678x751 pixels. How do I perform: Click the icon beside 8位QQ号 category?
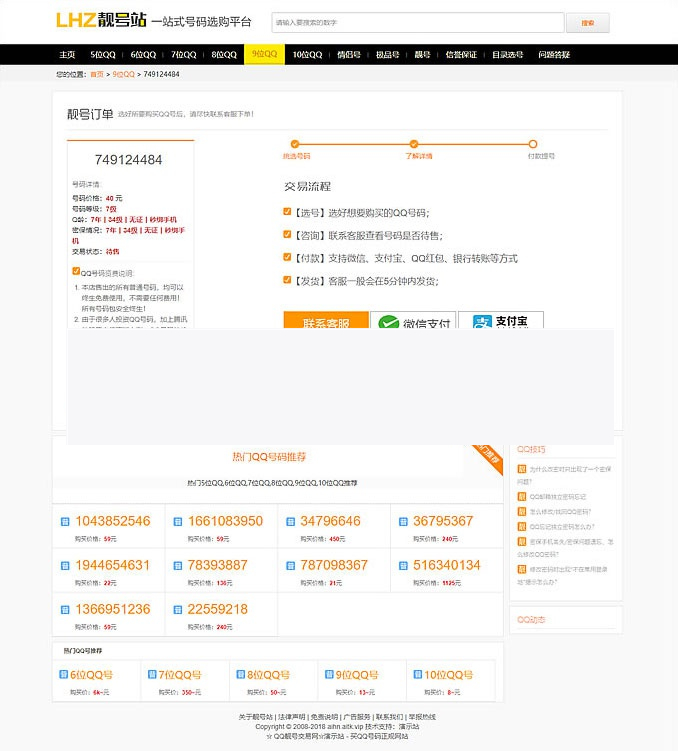click(x=238, y=675)
